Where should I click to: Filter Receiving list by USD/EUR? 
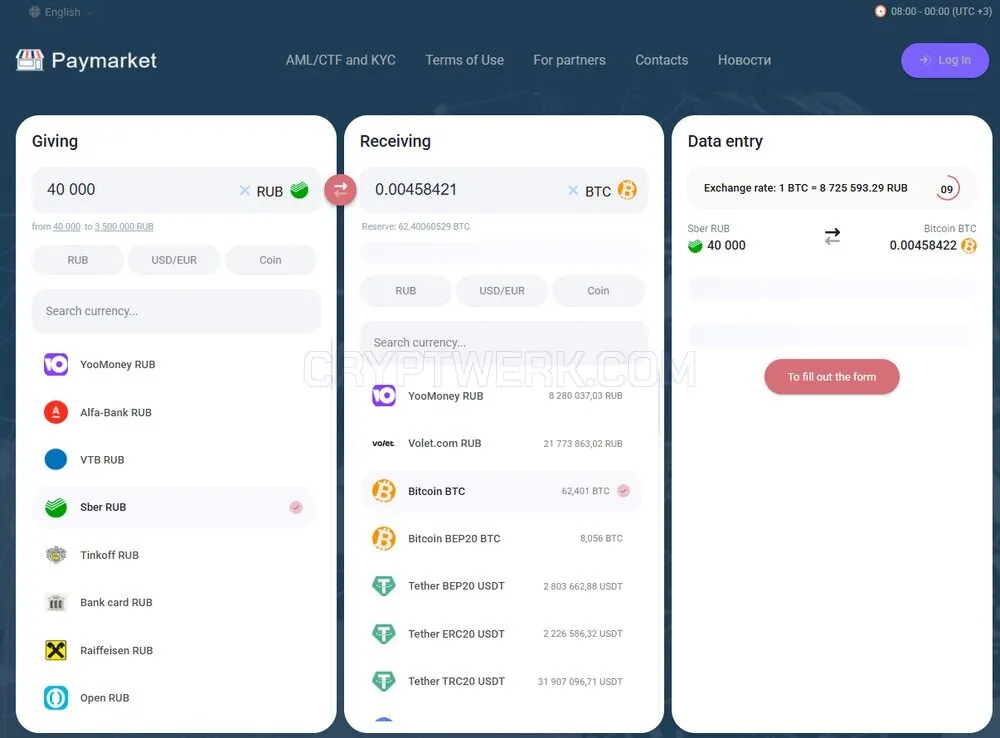click(502, 291)
